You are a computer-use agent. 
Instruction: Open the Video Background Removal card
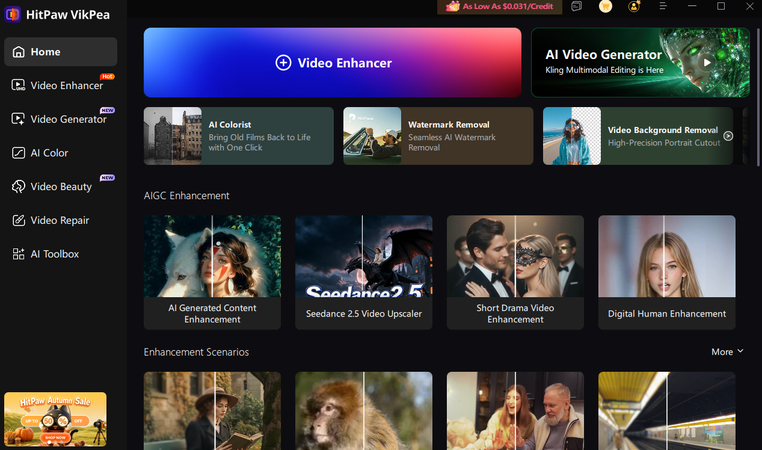point(638,136)
